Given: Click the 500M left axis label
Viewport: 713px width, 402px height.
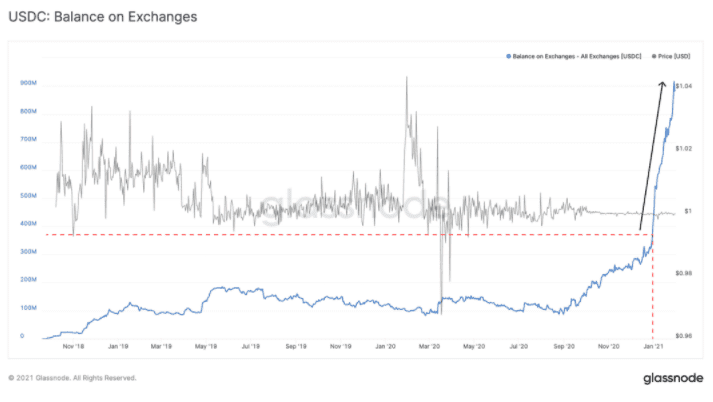Looking at the screenshot, I should pyautogui.click(x=28, y=196).
